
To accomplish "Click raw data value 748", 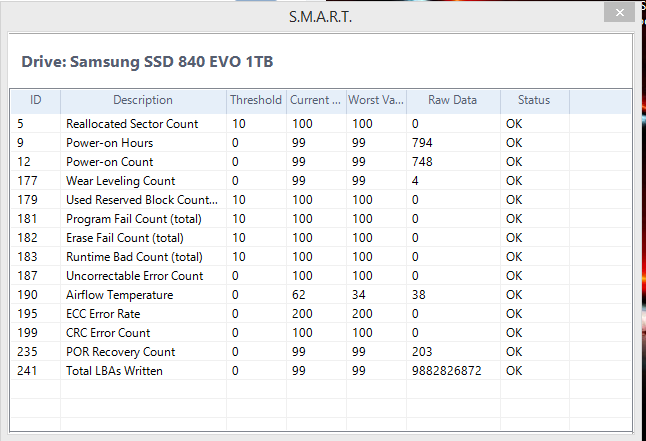I will tap(422, 162).
